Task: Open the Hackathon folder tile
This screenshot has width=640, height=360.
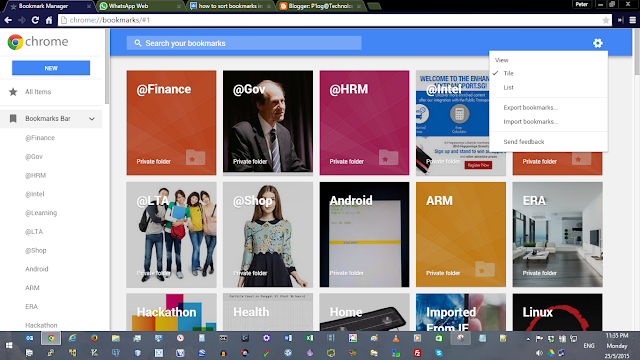Action: point(171,312)
